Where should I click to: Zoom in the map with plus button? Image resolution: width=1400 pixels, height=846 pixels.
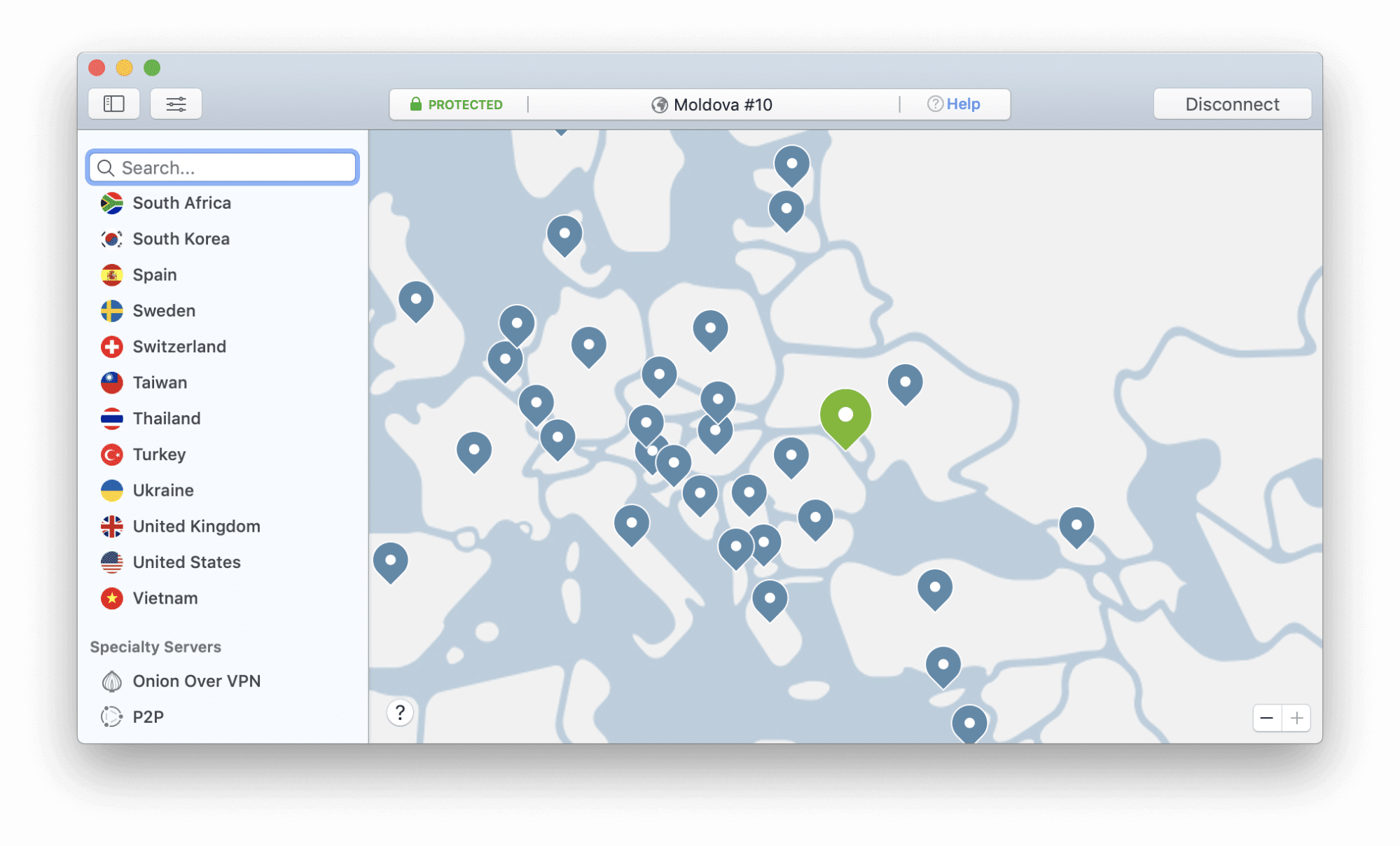pos(1296,718)
